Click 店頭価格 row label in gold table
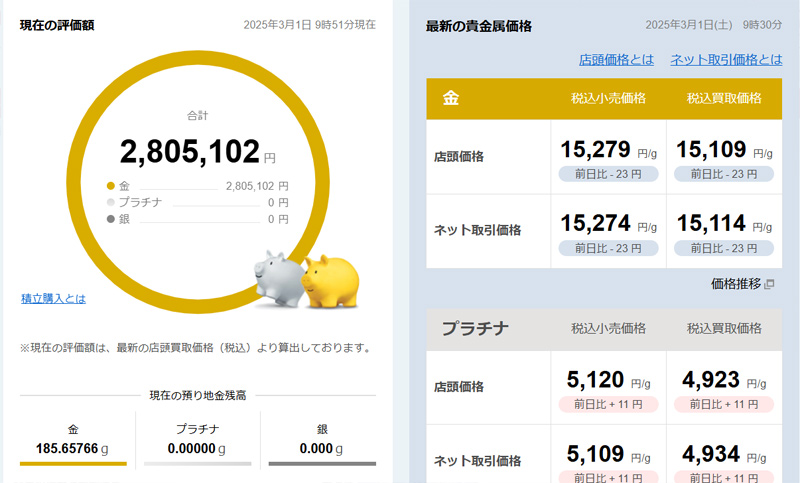This screenshot has height=483, width=800. 459,157
